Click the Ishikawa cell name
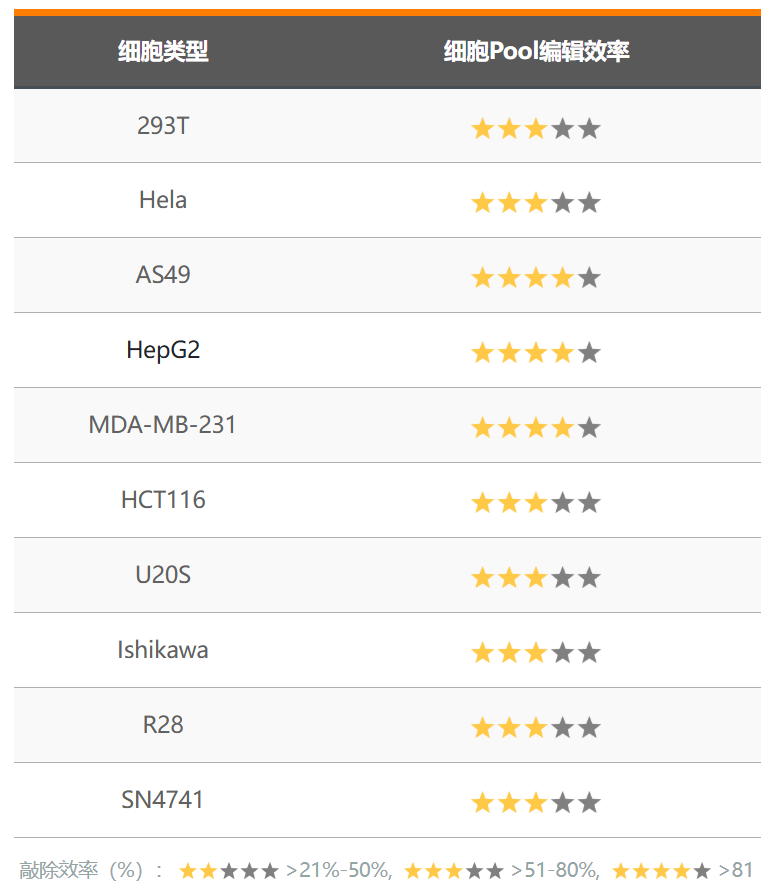Image resolution: width=775 pixels, height=893 pixels. [x=163, y=650]
